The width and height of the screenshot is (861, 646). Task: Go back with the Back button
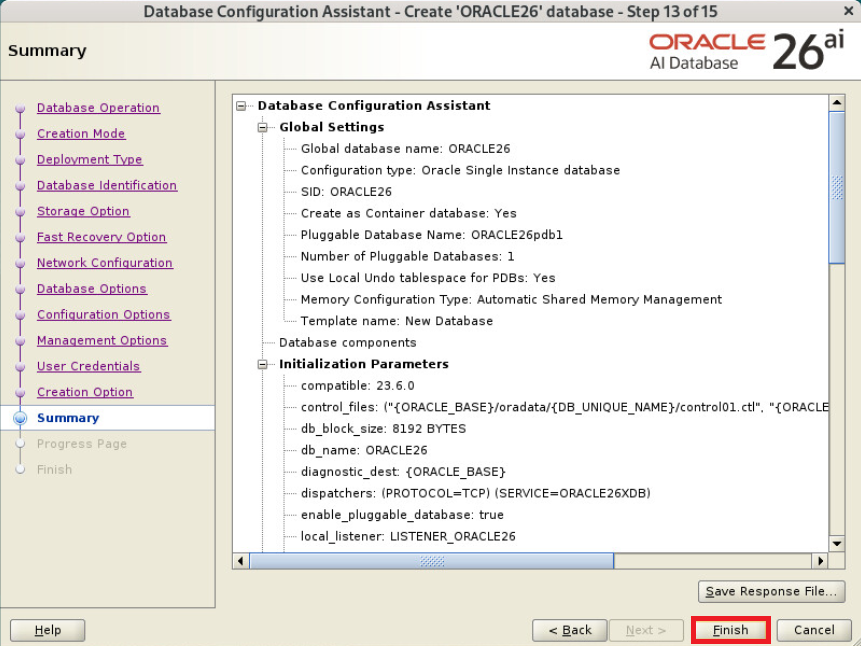(x=569, y=630)
